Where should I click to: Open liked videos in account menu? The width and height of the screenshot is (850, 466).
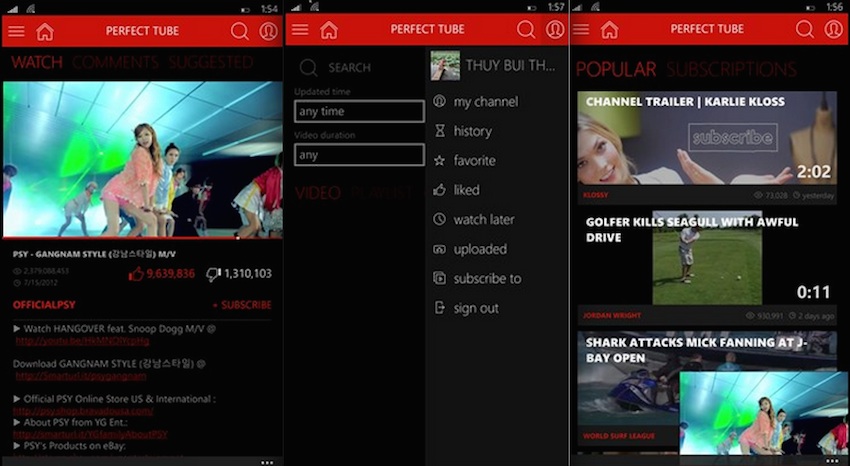click(466, 190)
